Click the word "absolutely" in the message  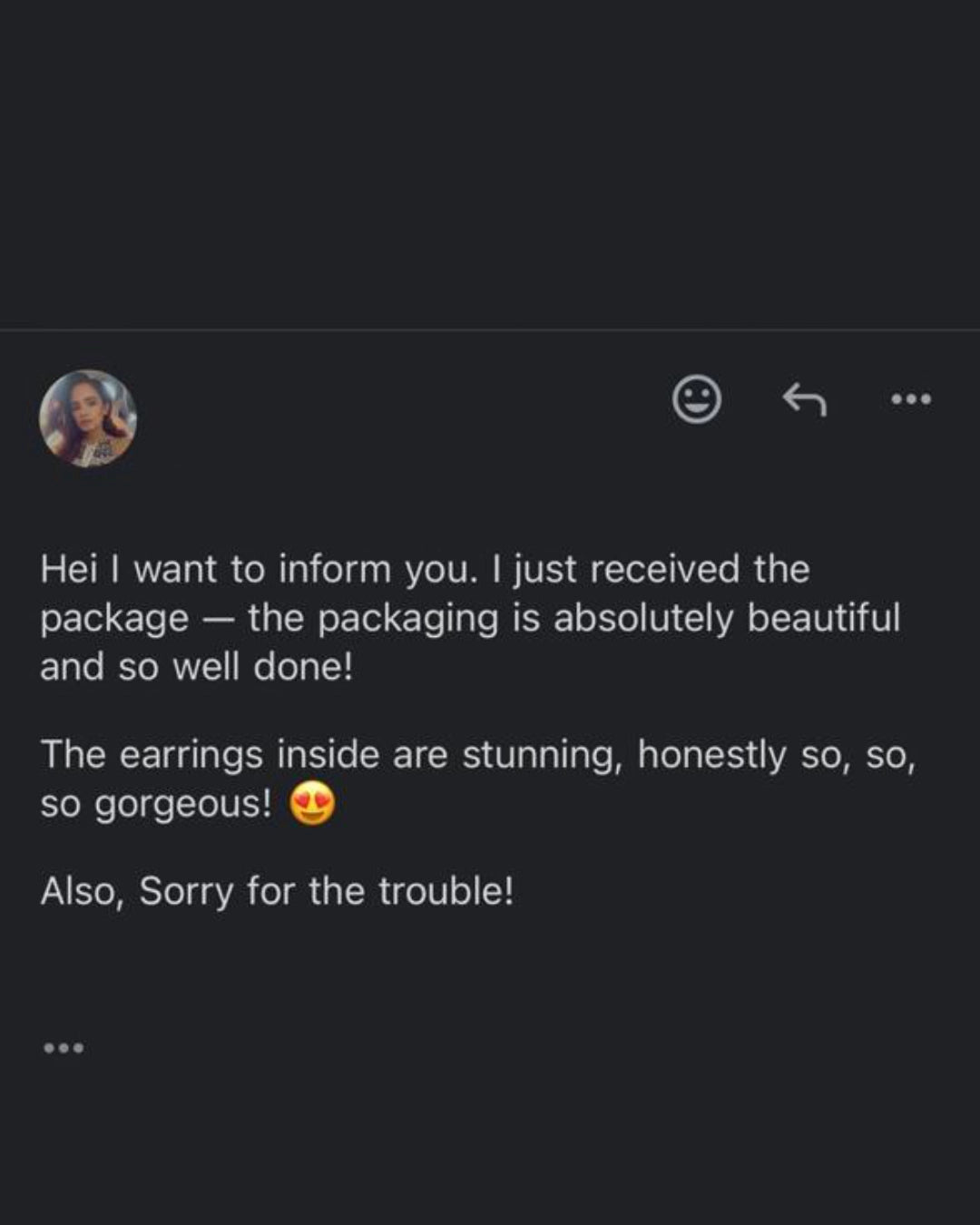point(643,618)
